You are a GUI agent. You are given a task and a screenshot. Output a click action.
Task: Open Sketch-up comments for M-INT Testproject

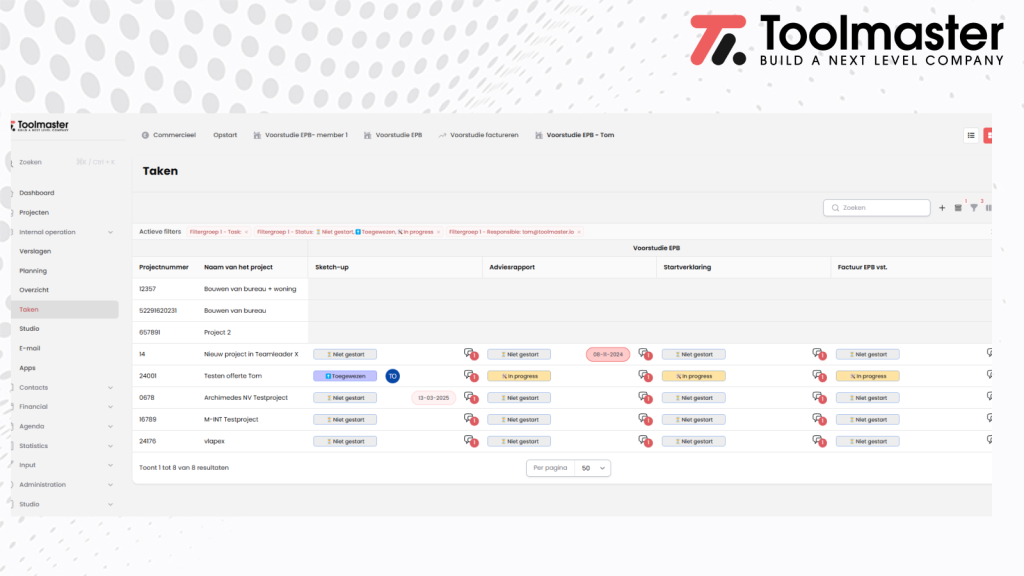(471, 419)
